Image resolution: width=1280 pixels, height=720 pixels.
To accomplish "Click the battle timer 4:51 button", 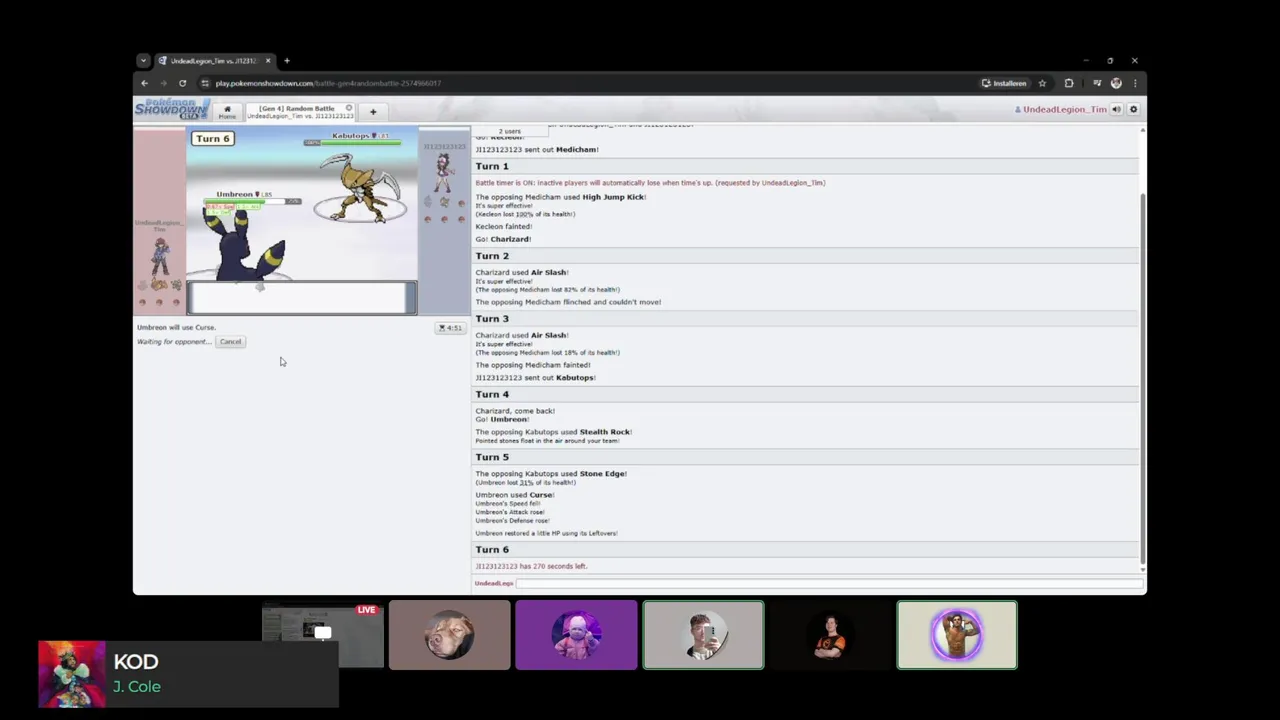I will pos(450,328).
